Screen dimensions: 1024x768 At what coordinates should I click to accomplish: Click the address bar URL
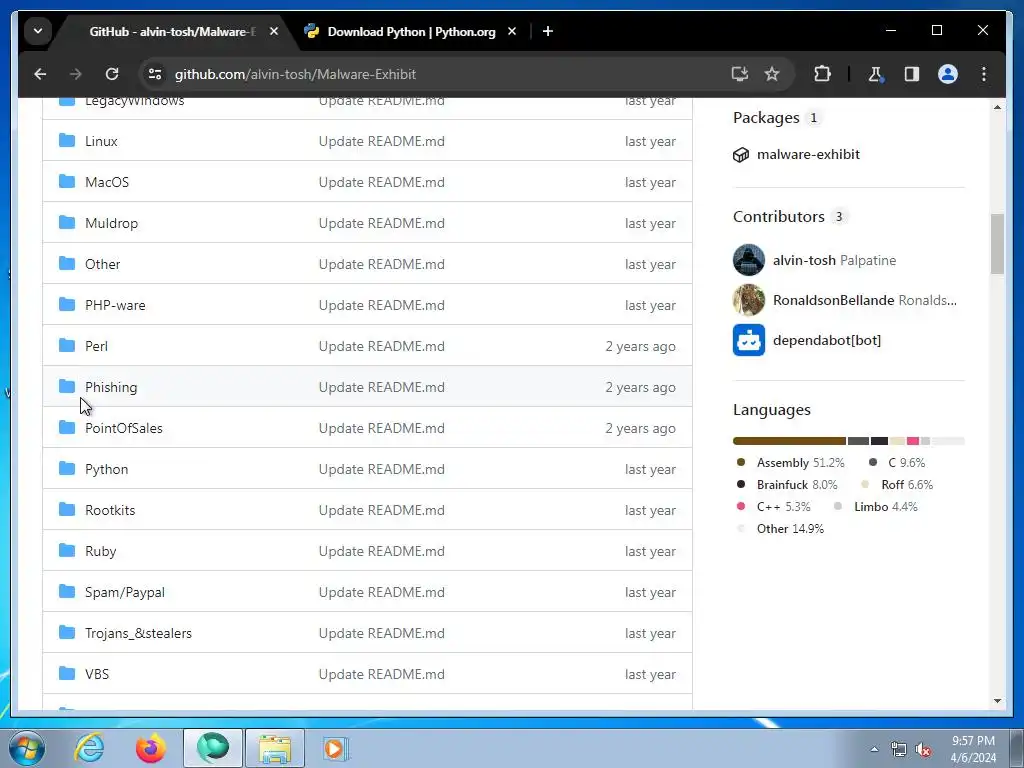295,74
